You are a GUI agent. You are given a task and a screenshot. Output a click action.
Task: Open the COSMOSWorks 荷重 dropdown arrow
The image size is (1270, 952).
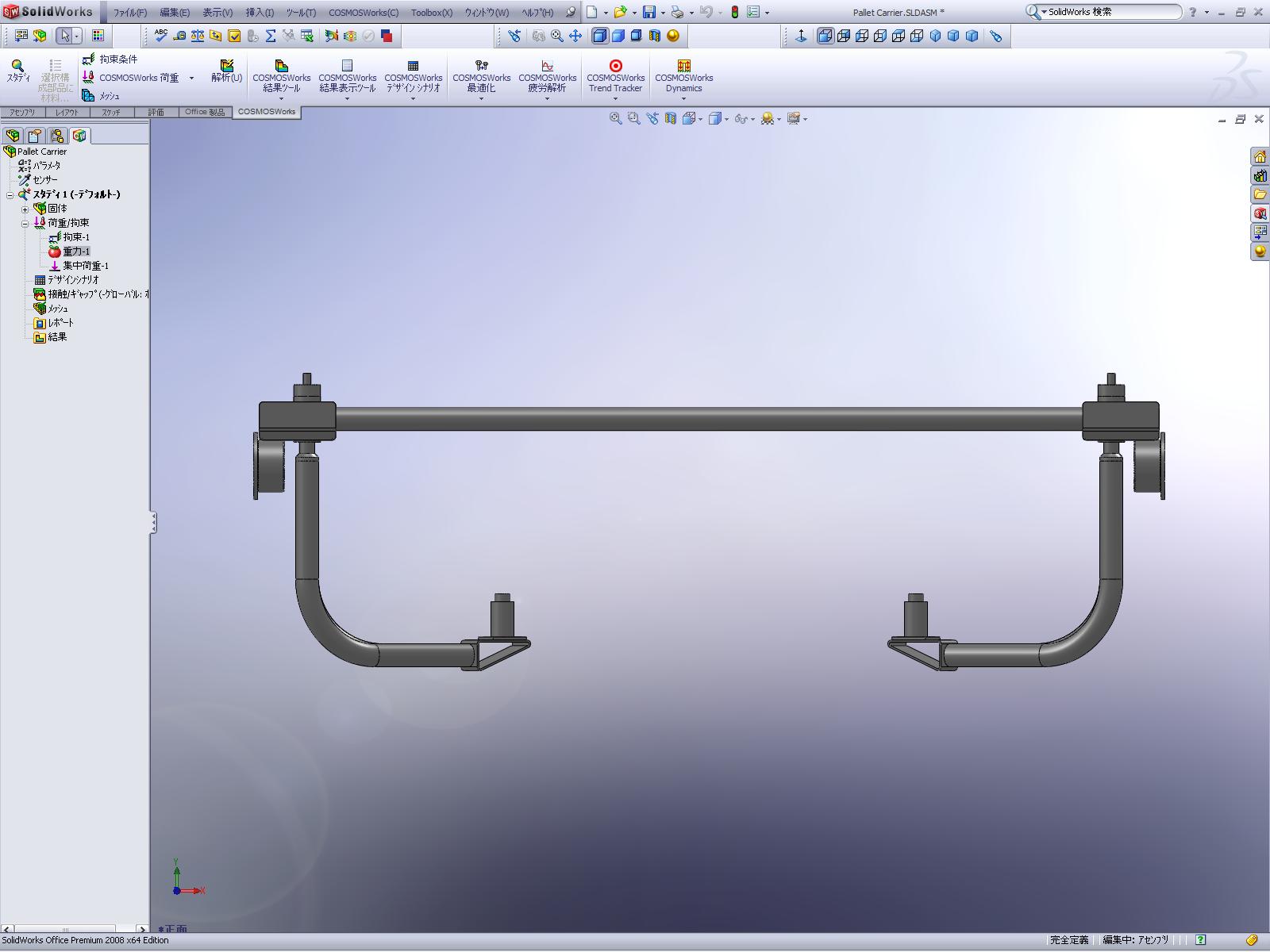[191, 78]
